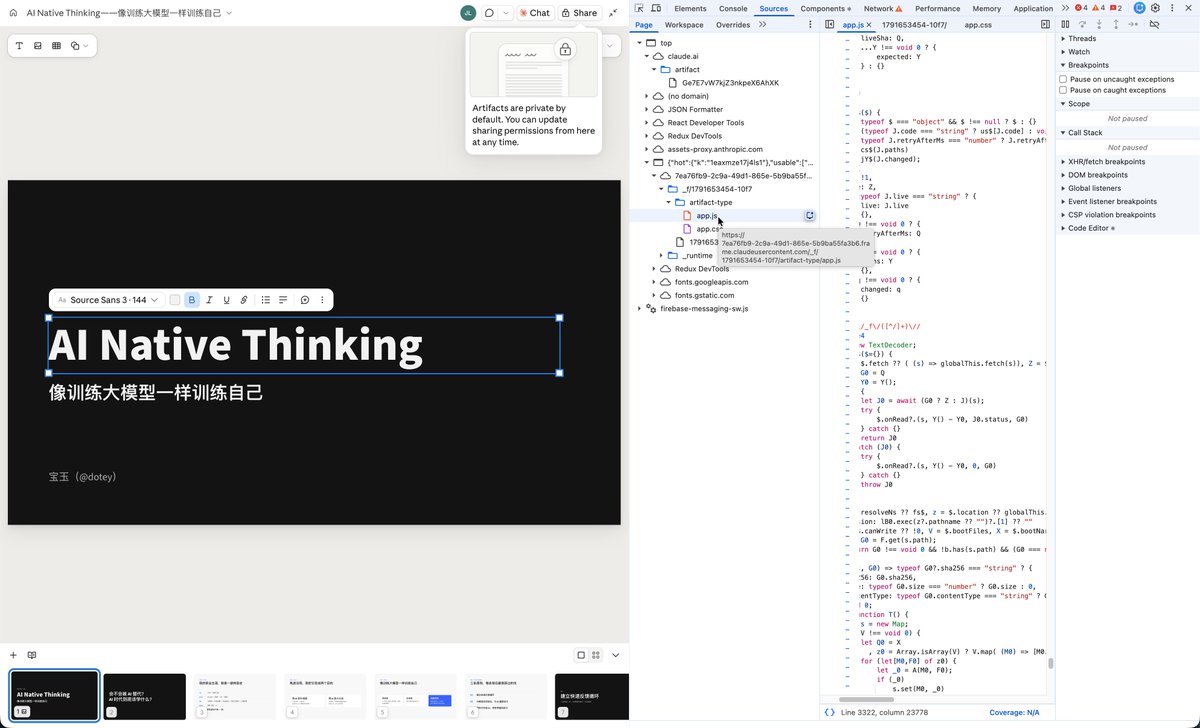The width and height of the screenshot is (1200, 728).
Task: Expand firebase-messaging-sw.js tree node
Action: (x=639, y=308)
